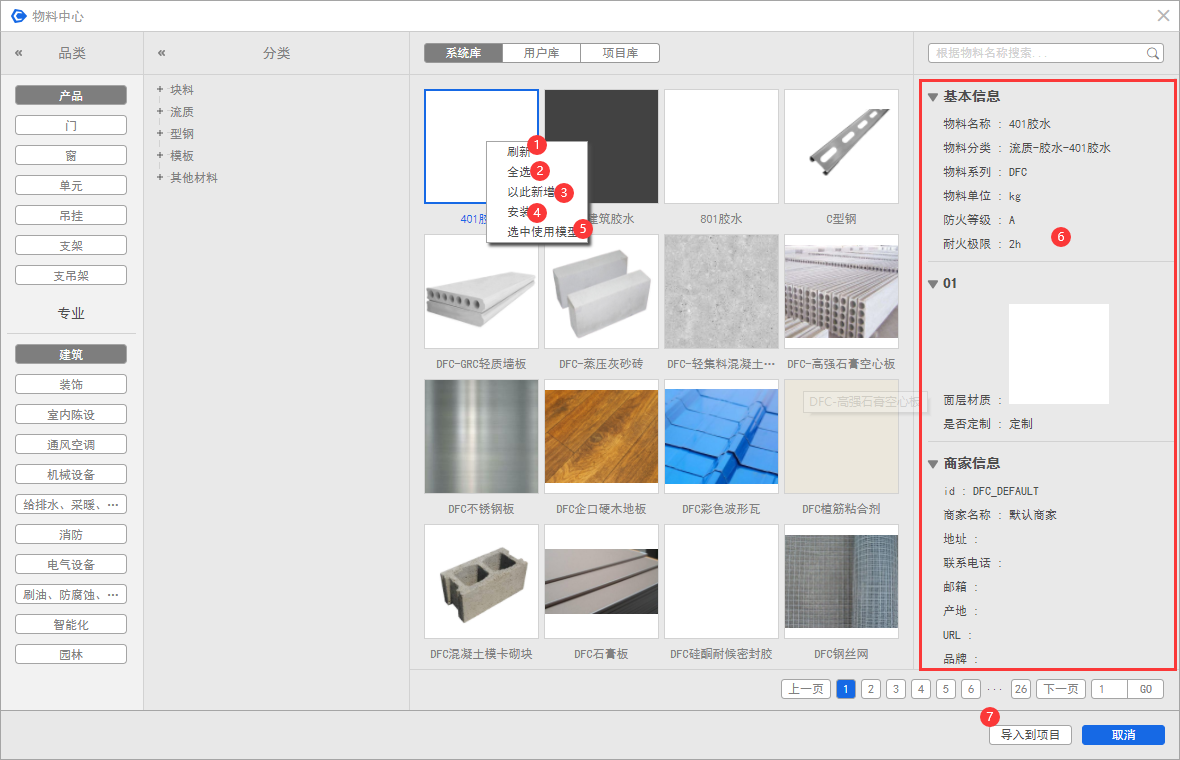Select the DFC混凝土模卡砌块 thumbnail

coord(481,582)
